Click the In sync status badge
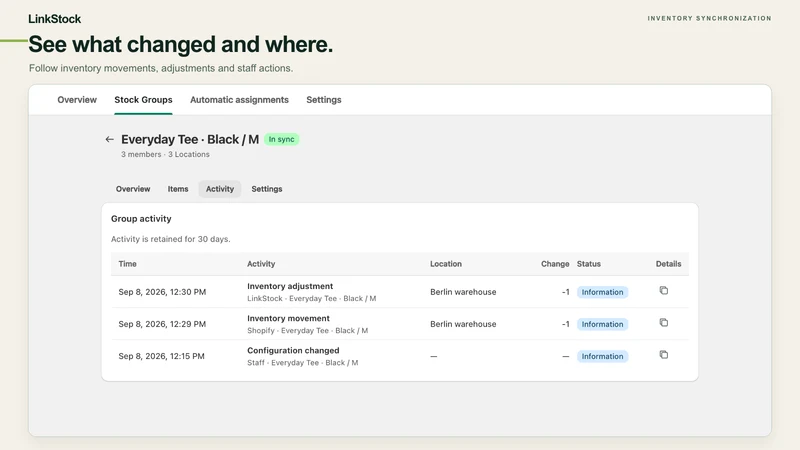The image size is (800, 450). point(282,139)
